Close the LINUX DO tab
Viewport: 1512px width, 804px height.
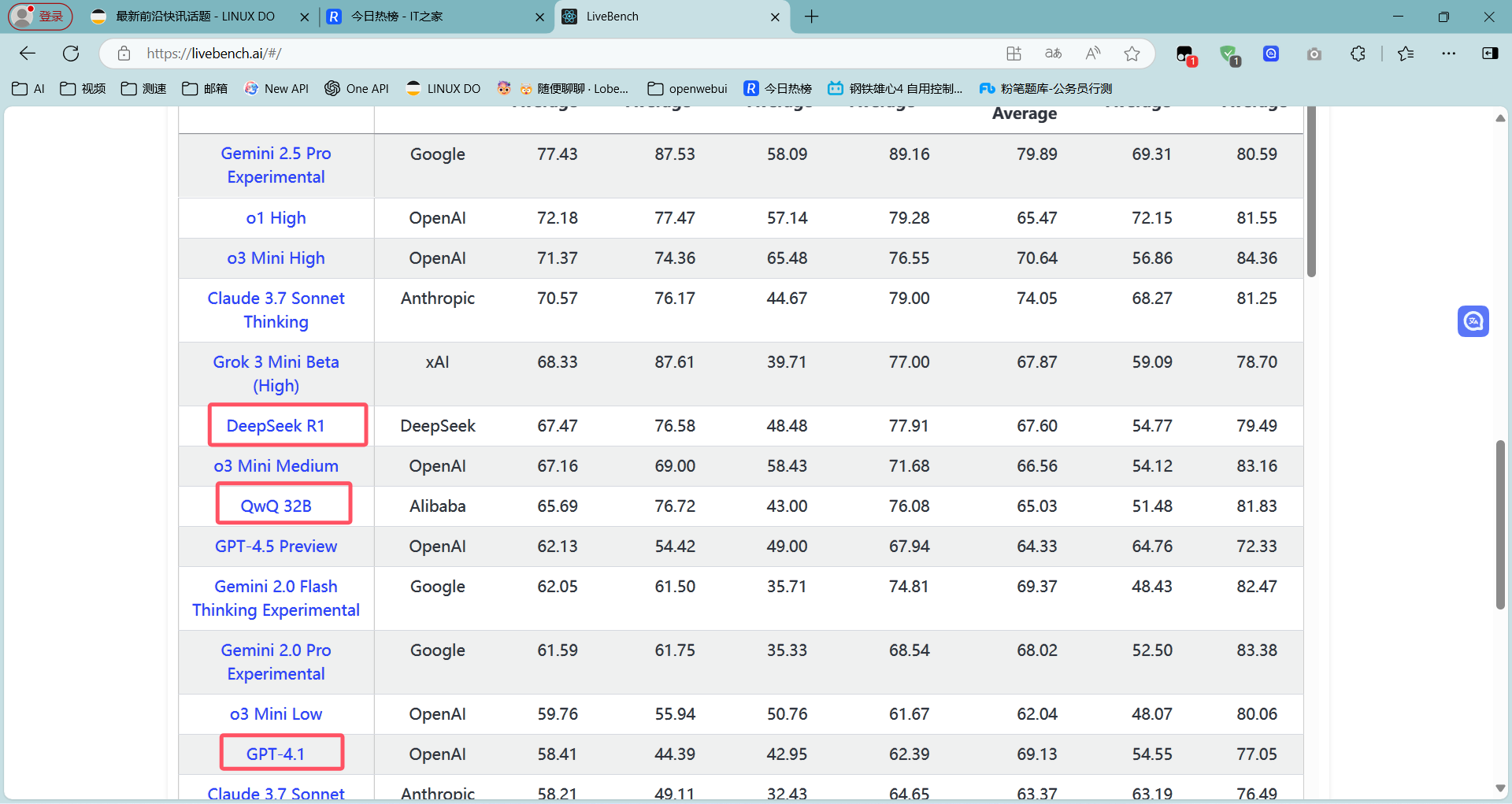pos(305,17)
